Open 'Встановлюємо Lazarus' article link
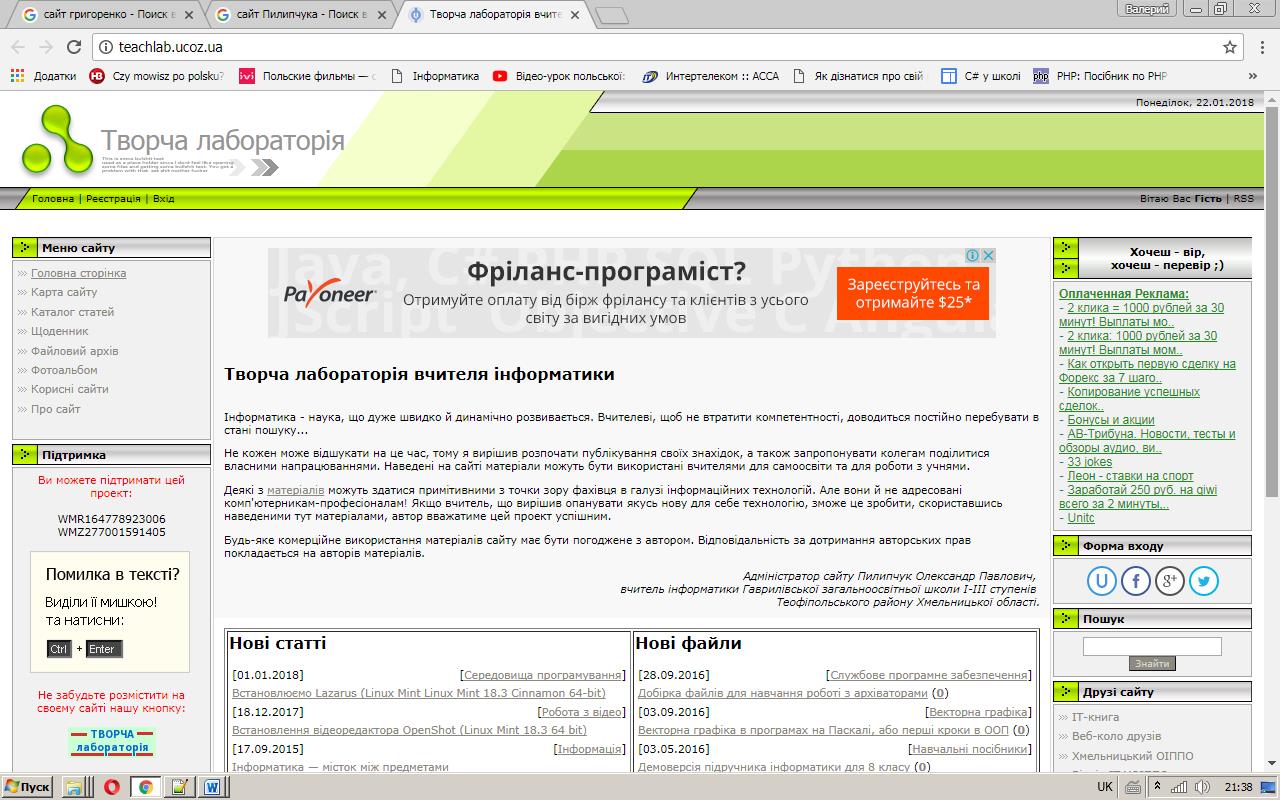Screen dimensions: 1280x800 coord(419,693)
